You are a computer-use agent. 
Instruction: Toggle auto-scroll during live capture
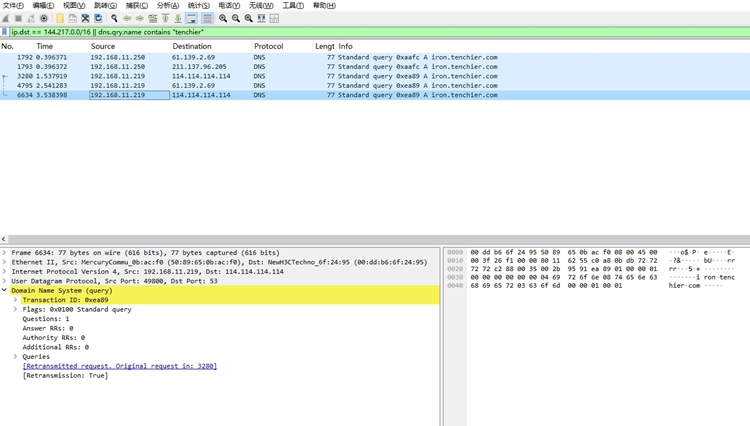coord(191,19)
